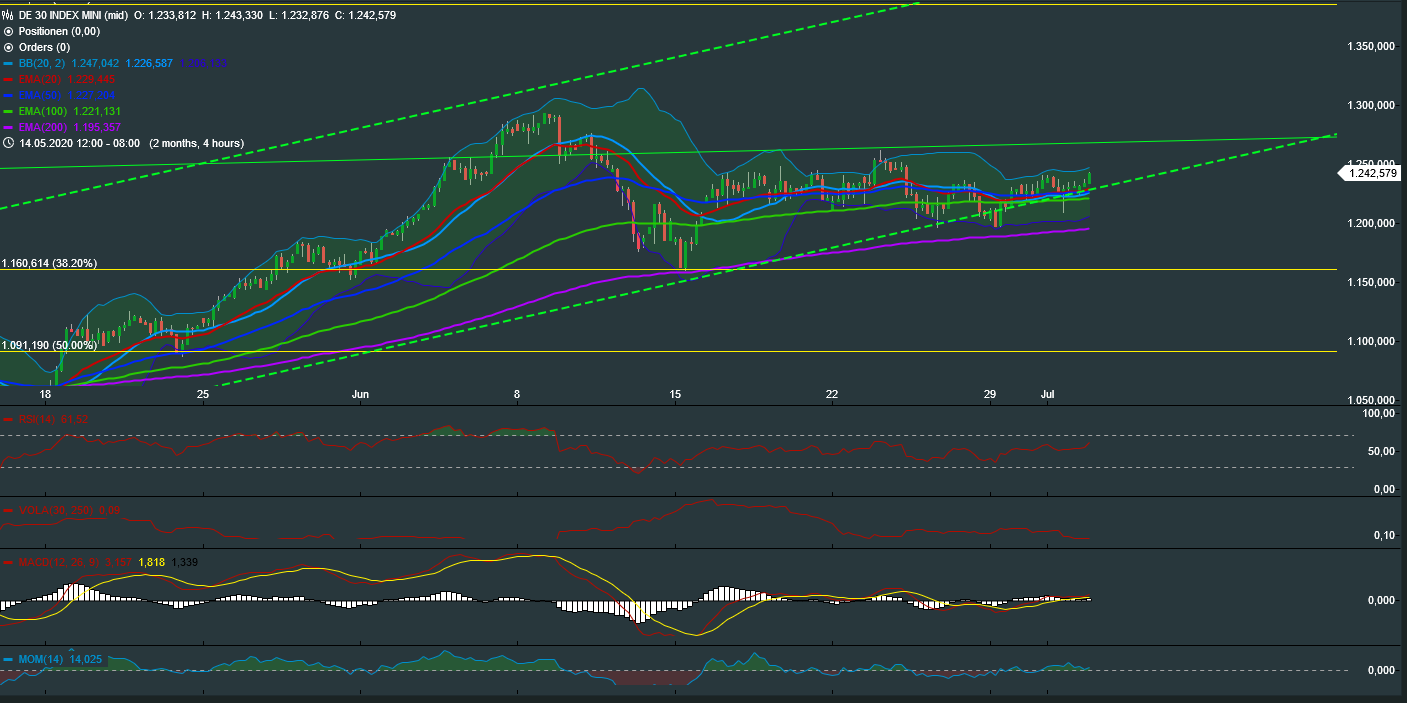This screenshot has width=1407, height=703.
Task: Click the magenta EMA(200) line icon
Action: point(9,127)
